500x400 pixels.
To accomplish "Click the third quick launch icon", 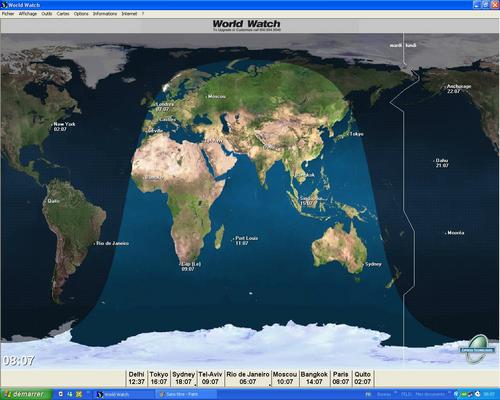I will pos(79,394).
